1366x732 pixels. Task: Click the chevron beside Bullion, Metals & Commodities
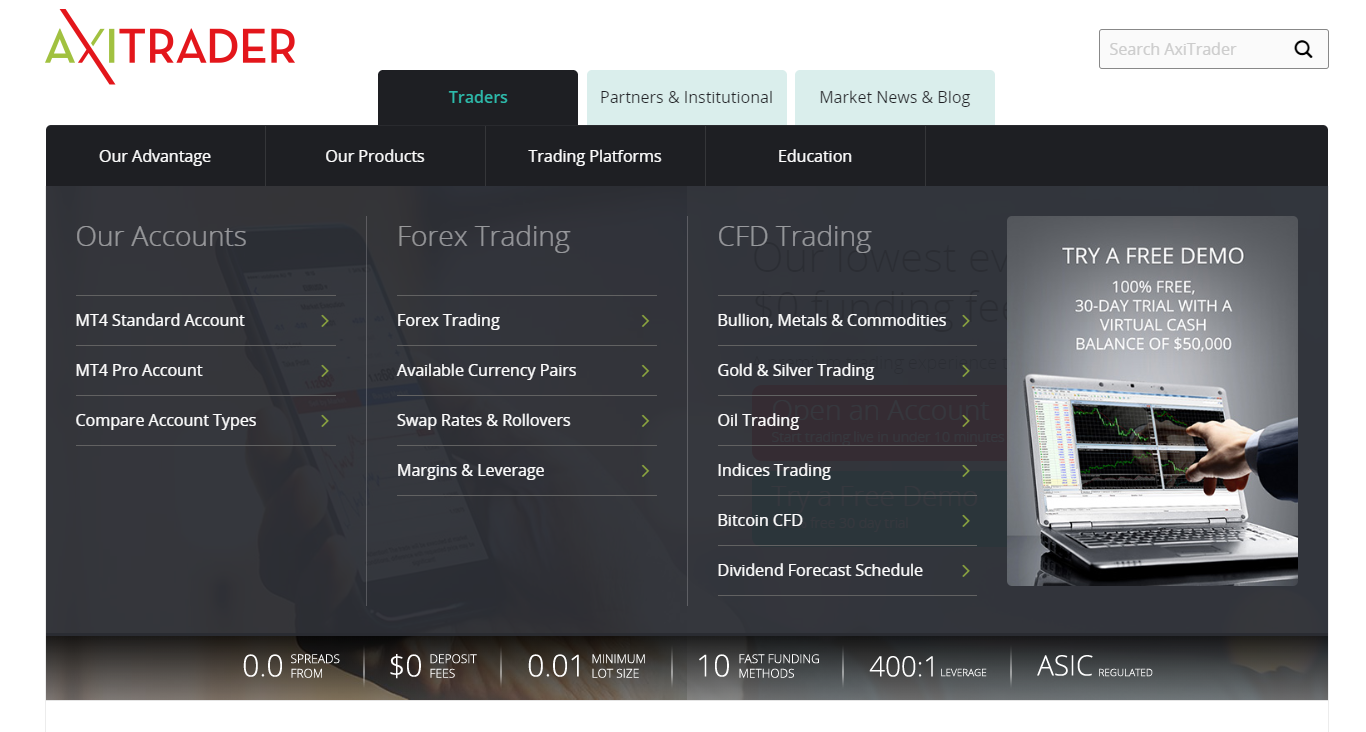pyautogui.click(x=966, y=321)
